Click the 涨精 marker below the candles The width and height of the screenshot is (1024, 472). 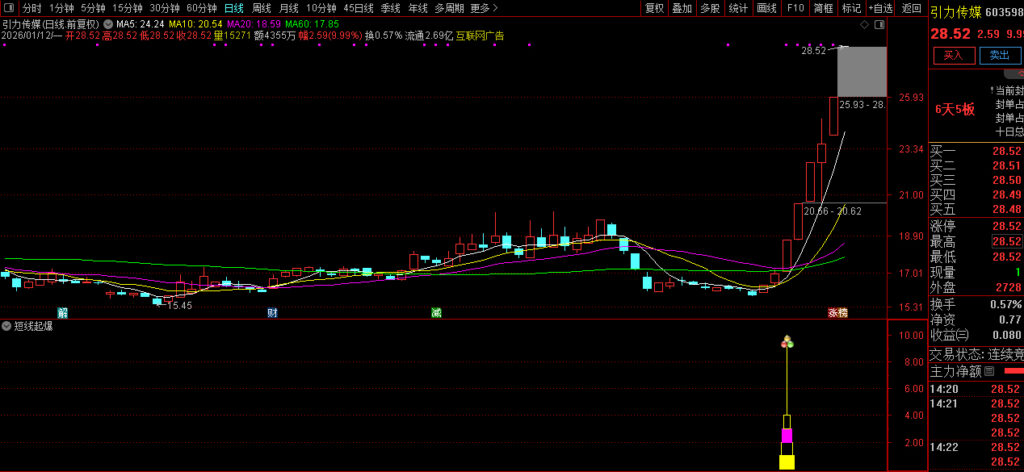[x=837, y=312]
